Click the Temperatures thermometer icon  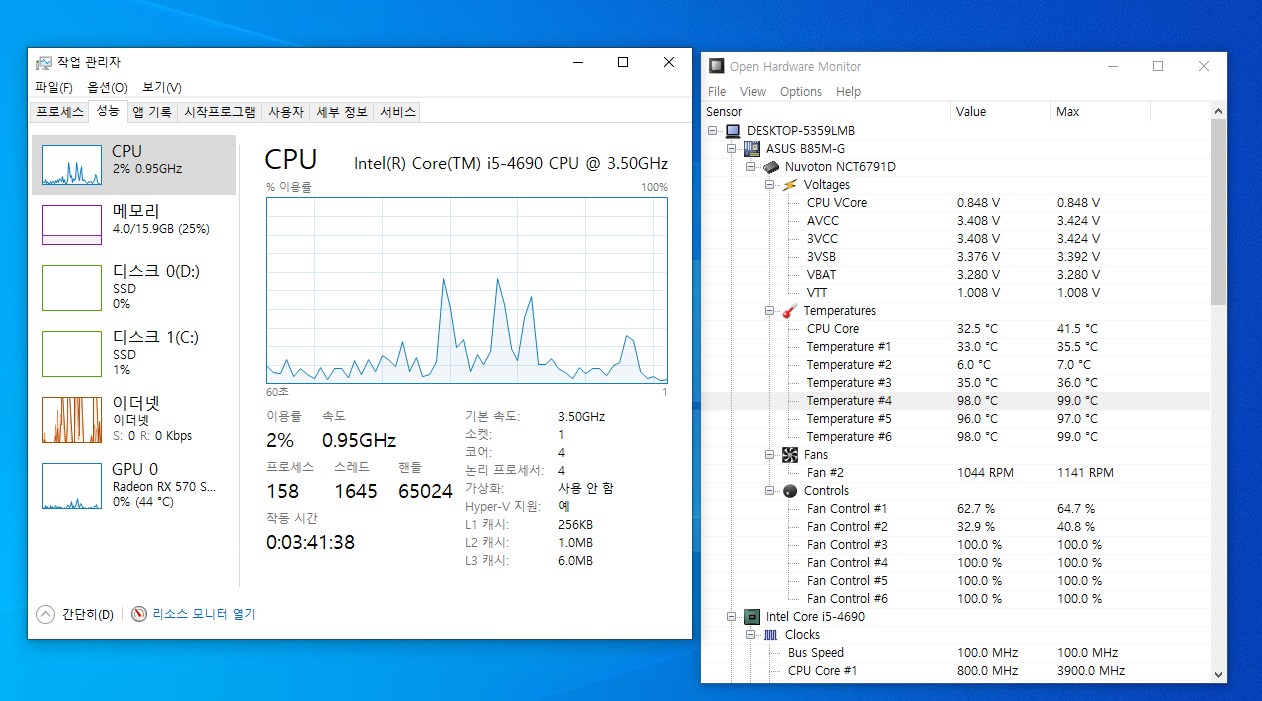pos(790,311)
